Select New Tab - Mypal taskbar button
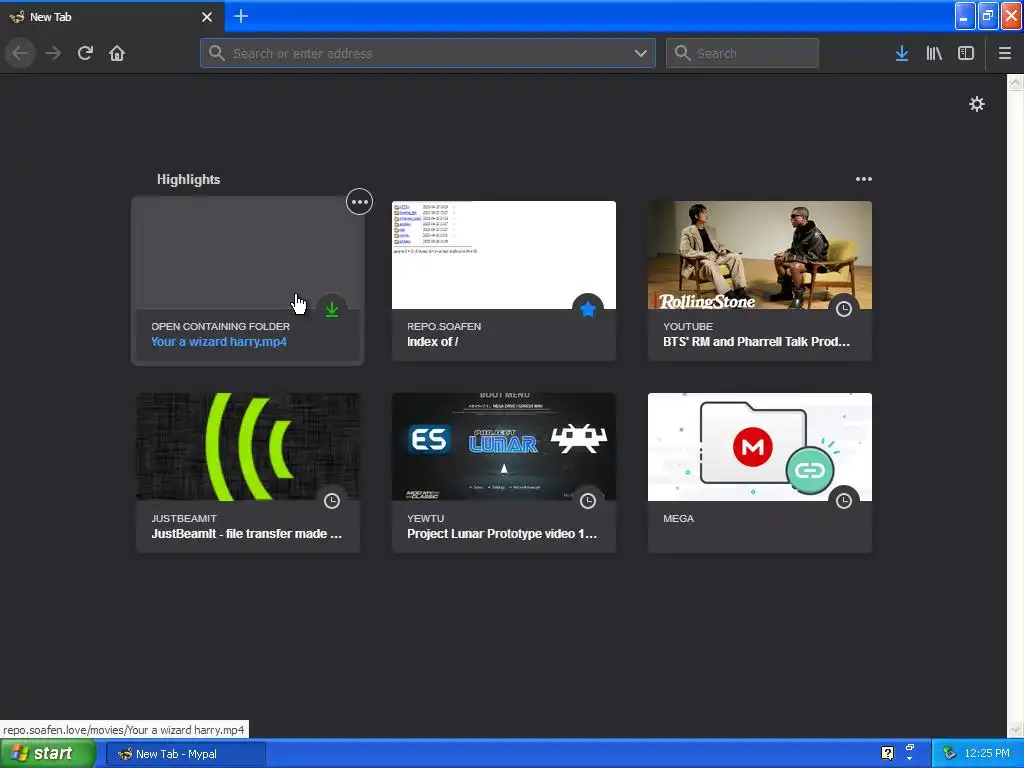This screenshot has width=1024, height=768. click(x=186, y=754)
